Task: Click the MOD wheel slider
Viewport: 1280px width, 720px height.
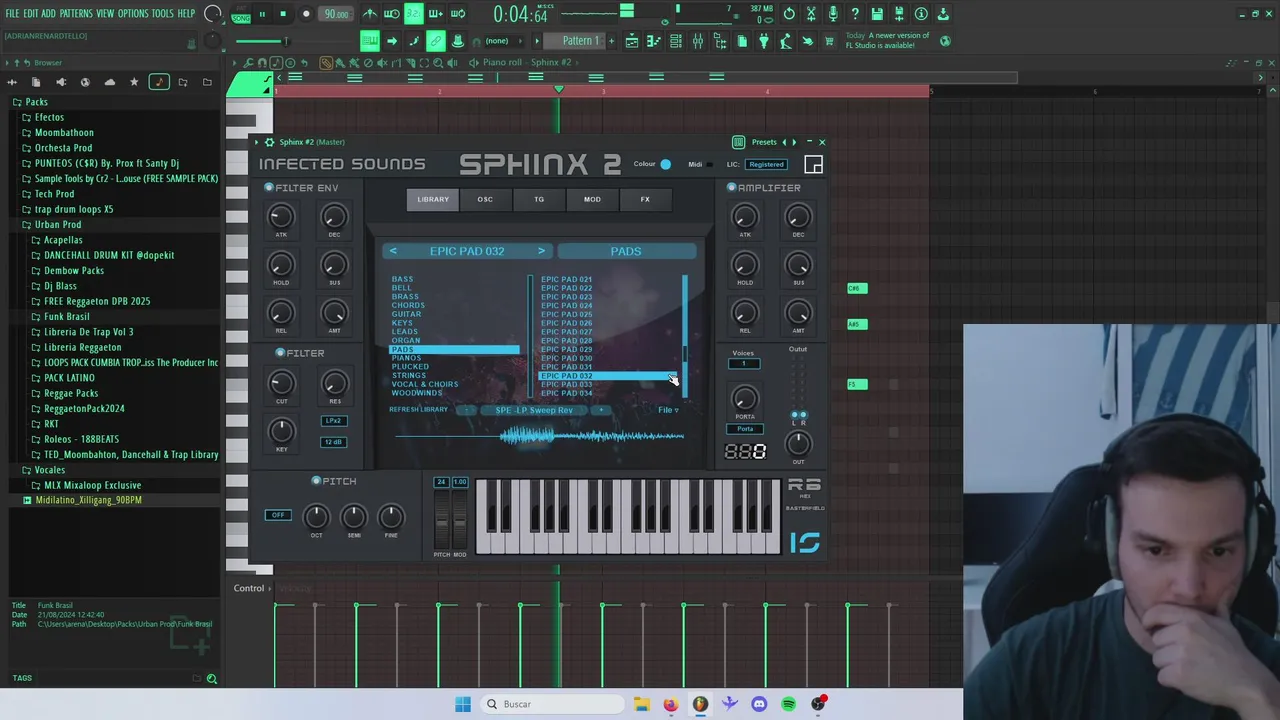Action: tap(460, 522)
